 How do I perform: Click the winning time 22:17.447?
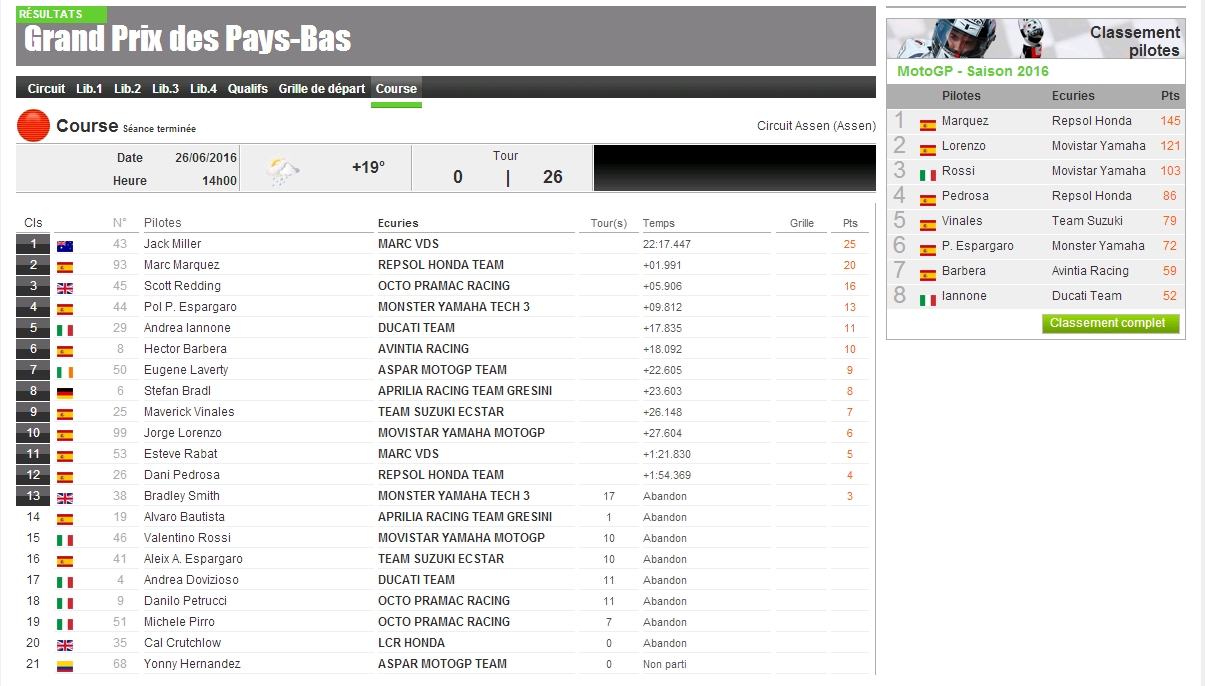pyautogui.click(x=667, y=244)
